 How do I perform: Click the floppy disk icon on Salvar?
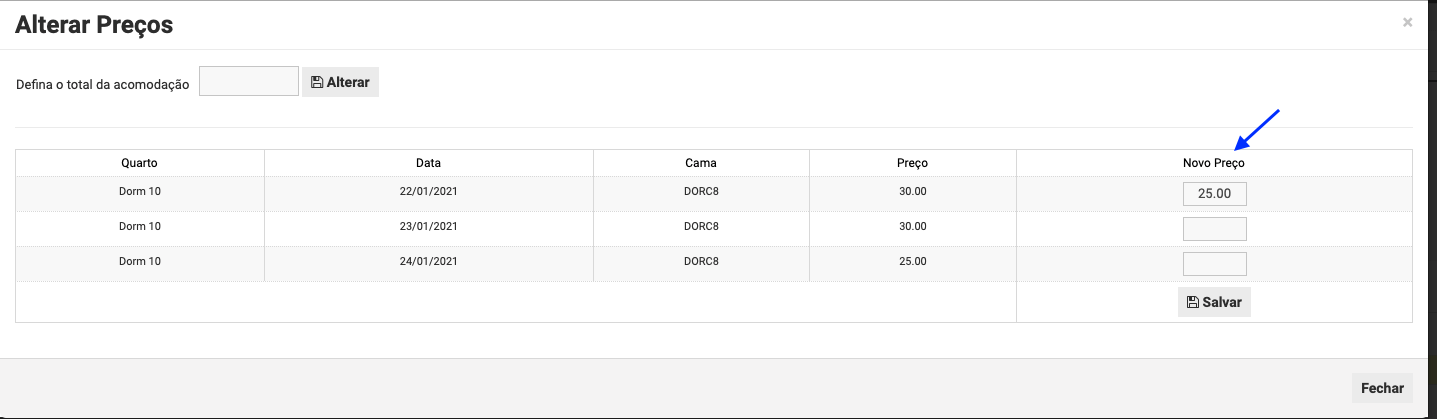1192,302
